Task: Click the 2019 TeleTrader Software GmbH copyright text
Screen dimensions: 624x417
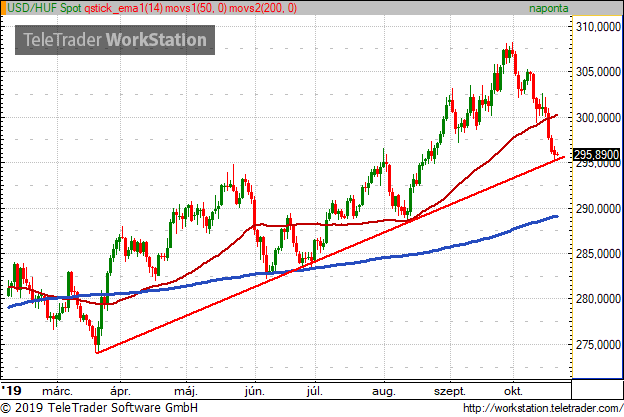Action: click(99, 408)
